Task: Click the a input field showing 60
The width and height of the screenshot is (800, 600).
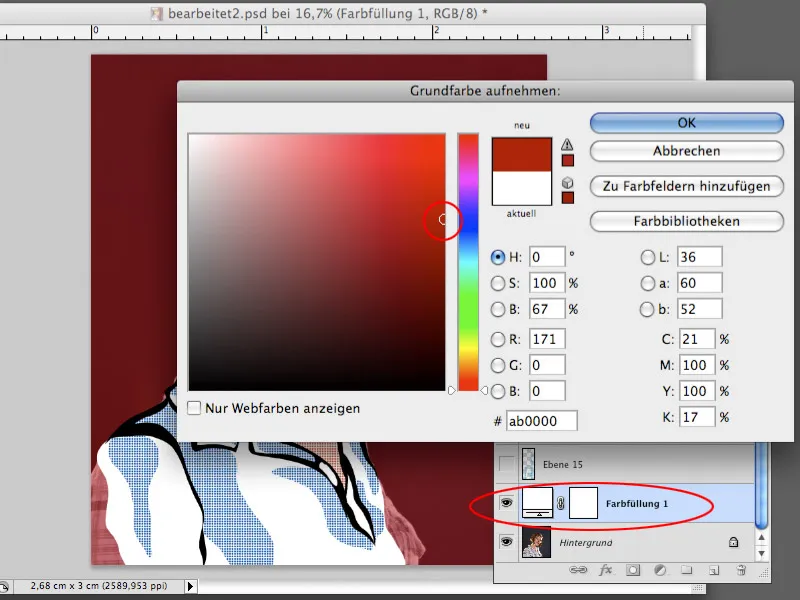Action: (x=699, y=283)
